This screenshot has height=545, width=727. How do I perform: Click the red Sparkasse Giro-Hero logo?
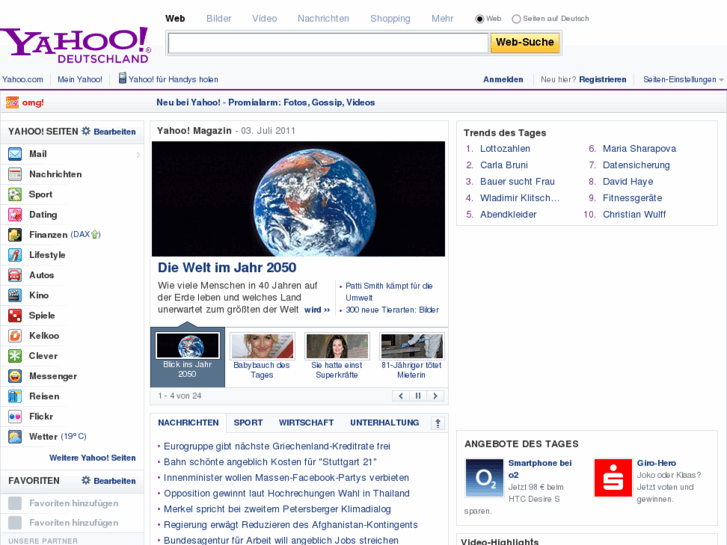pyautogui.click(x=613, y=478)
